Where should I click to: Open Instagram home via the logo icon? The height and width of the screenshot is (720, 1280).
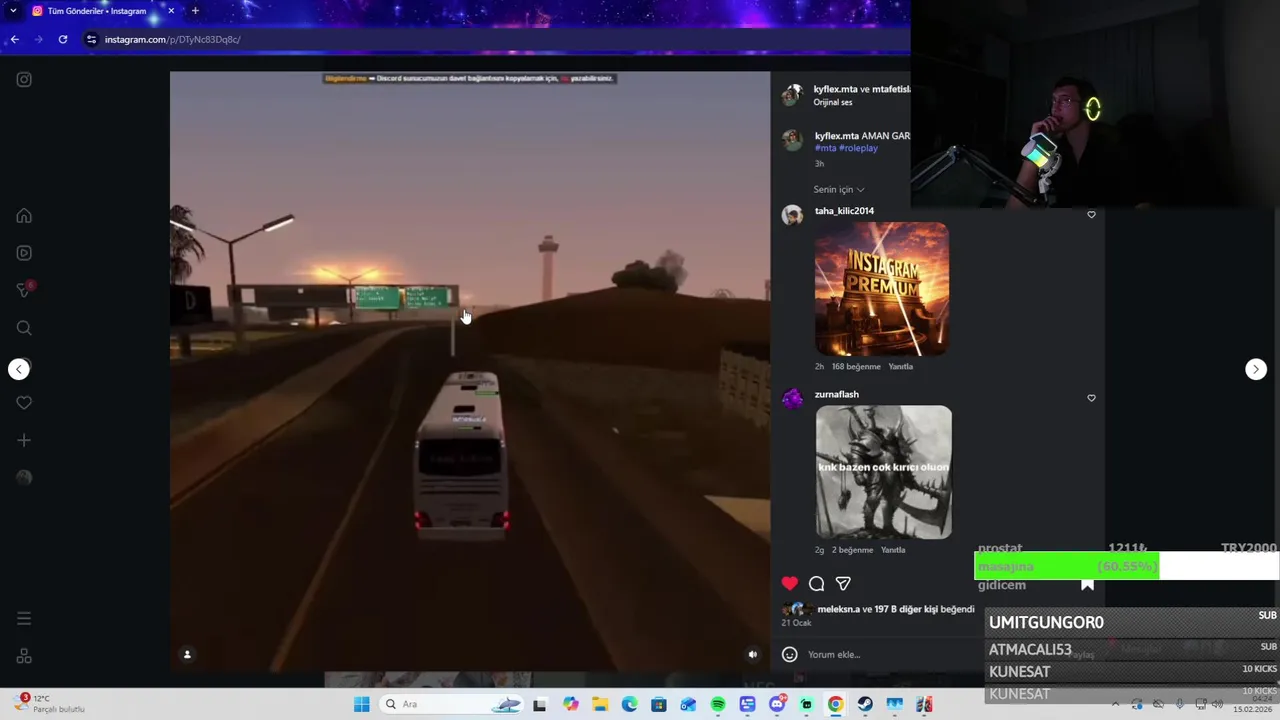click(x=24, y=80)
